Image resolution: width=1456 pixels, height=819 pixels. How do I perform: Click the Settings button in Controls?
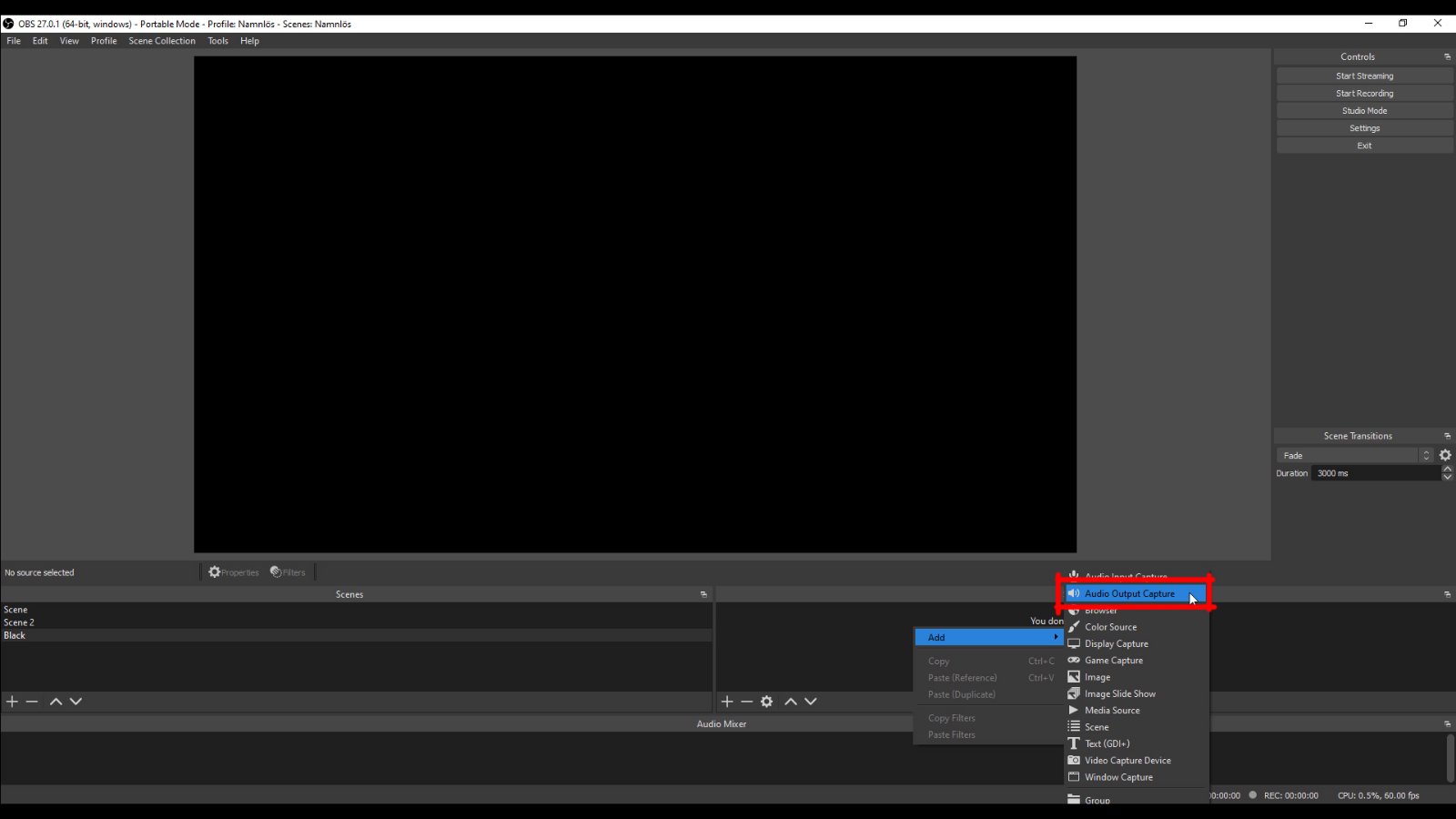pos(1364,128)
